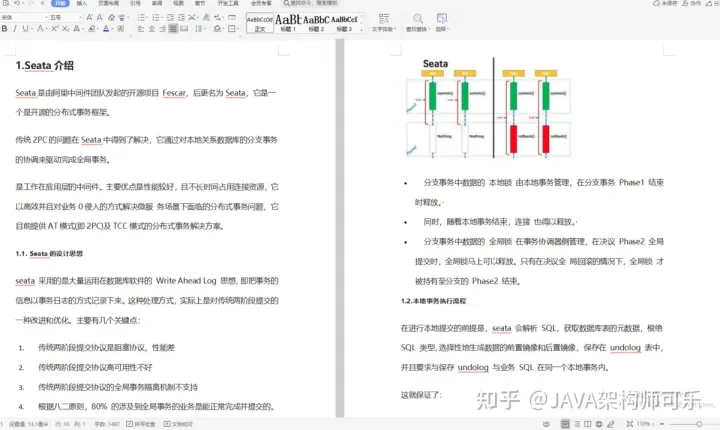
Task: Apply Underline formatting
Action: coord(25,28)
